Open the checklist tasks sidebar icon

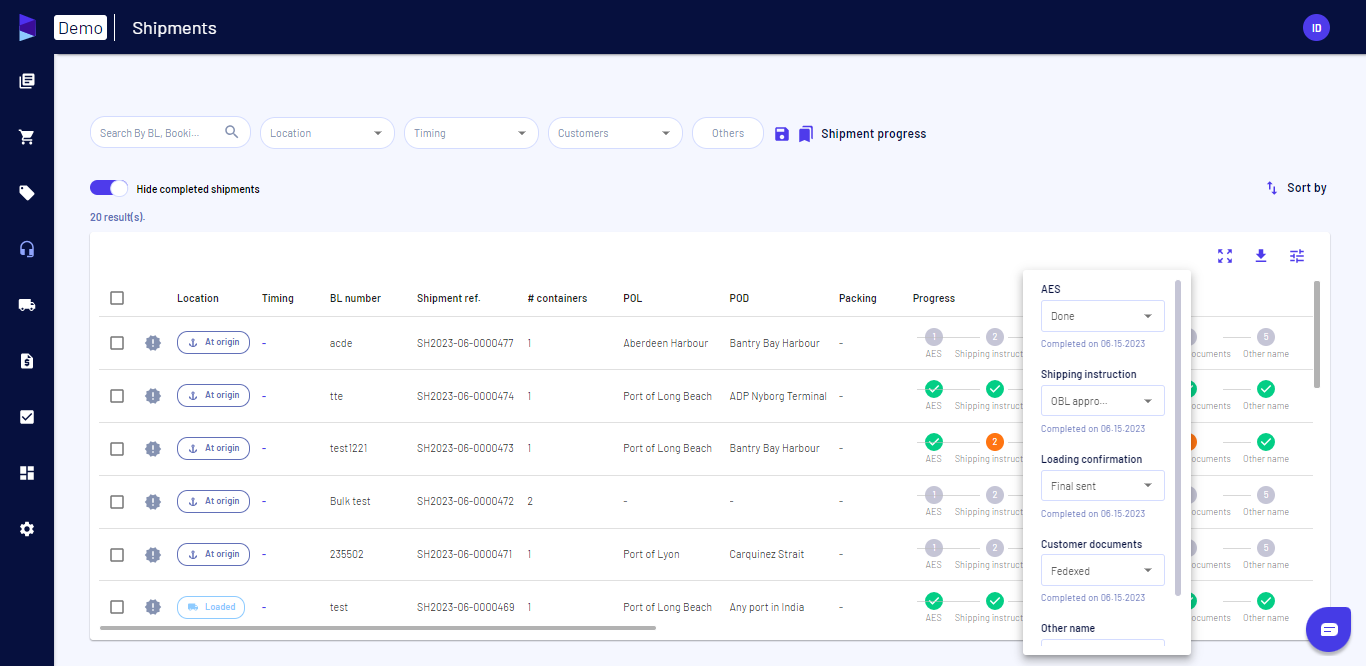pos(27,417)
